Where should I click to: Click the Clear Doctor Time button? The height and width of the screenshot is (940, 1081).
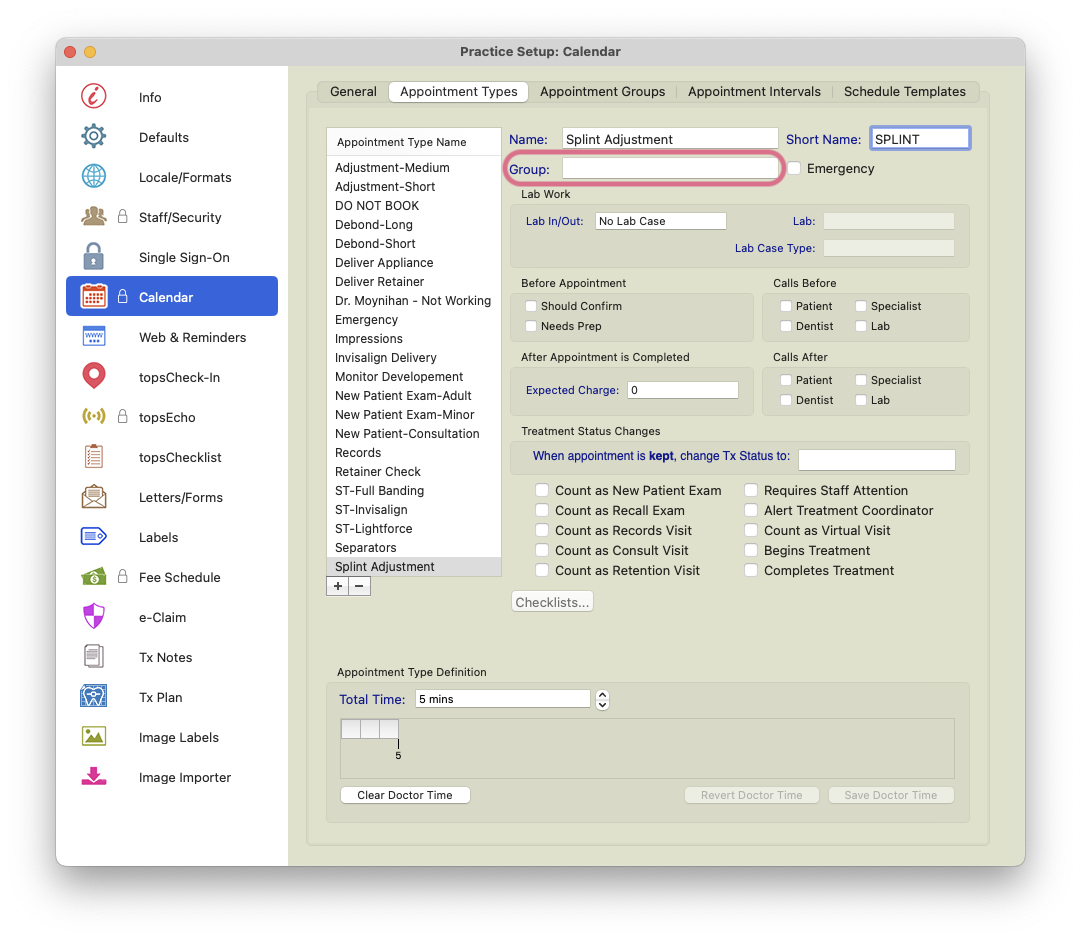[405, 794]
